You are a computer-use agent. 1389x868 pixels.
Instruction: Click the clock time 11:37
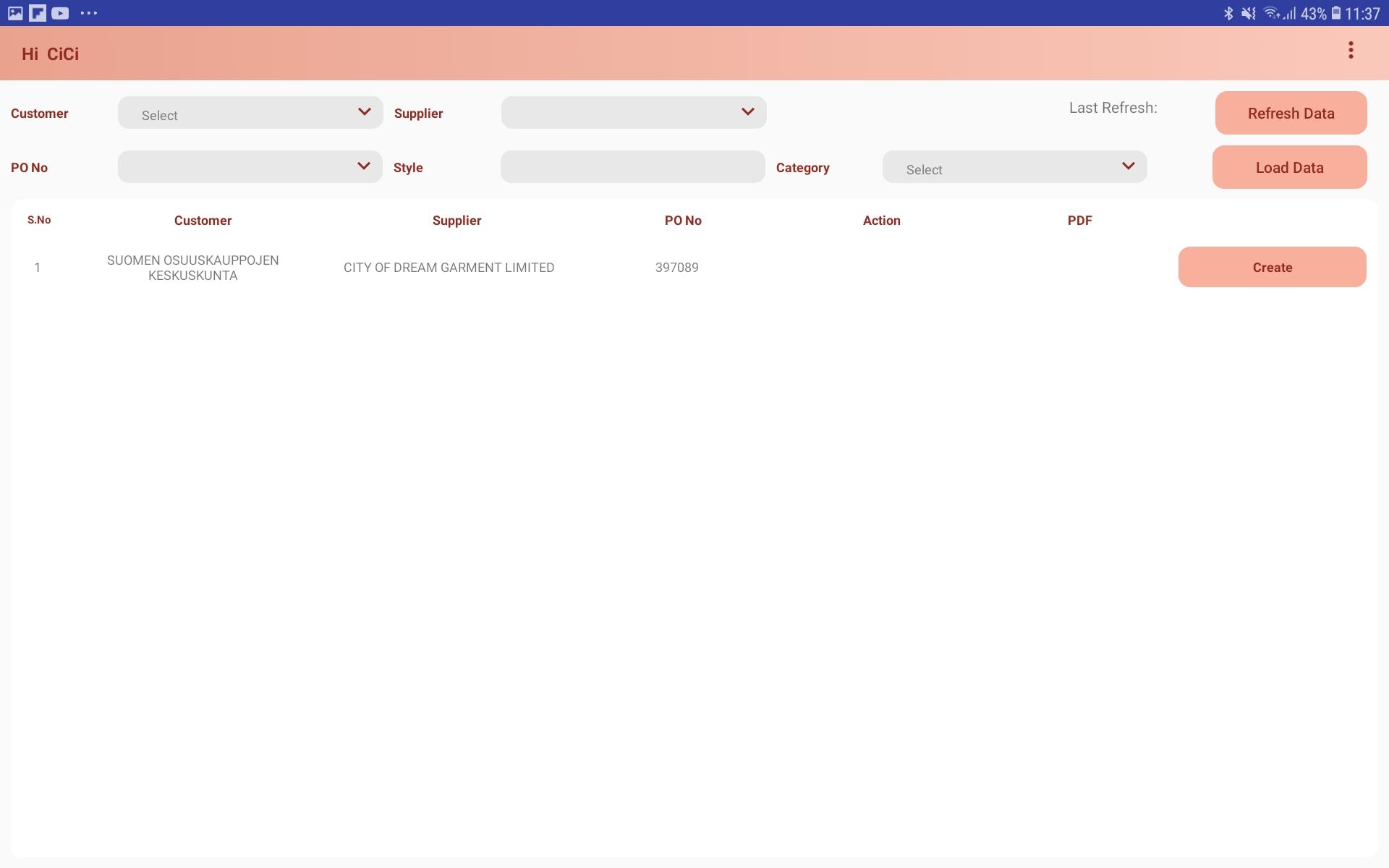(1363, 13)
